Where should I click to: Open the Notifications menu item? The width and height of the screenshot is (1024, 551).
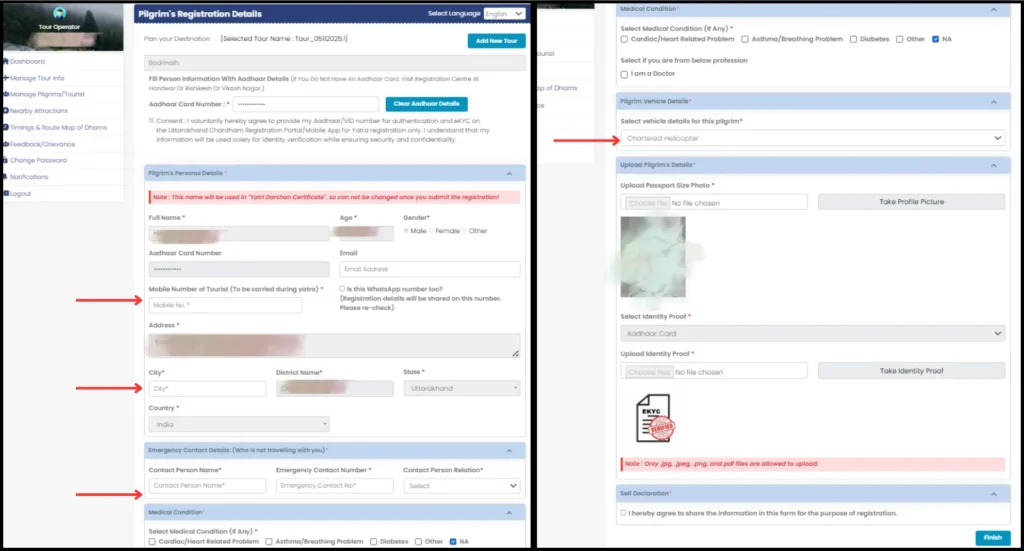29,177
